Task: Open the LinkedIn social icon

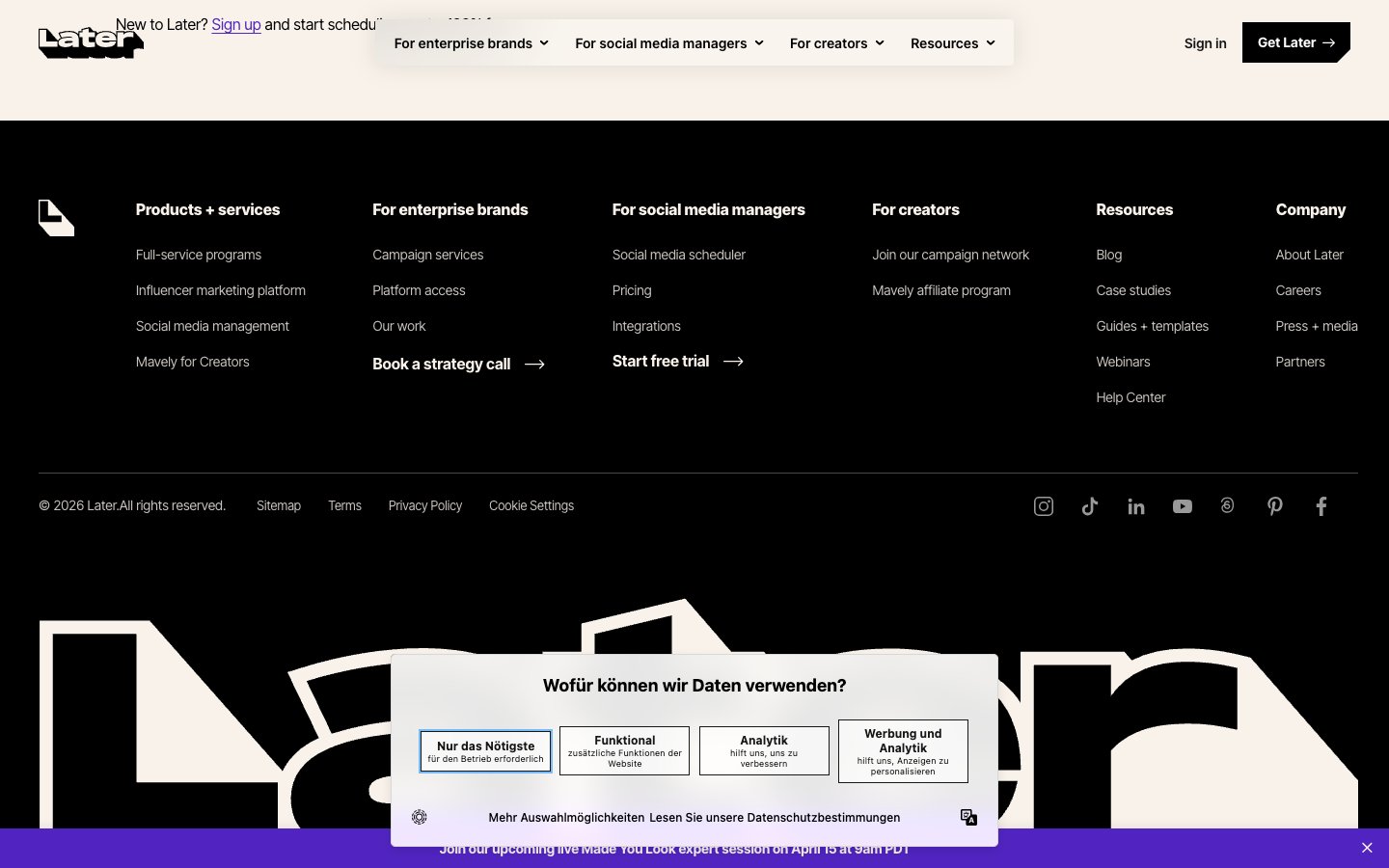Action: [1135, 506]
